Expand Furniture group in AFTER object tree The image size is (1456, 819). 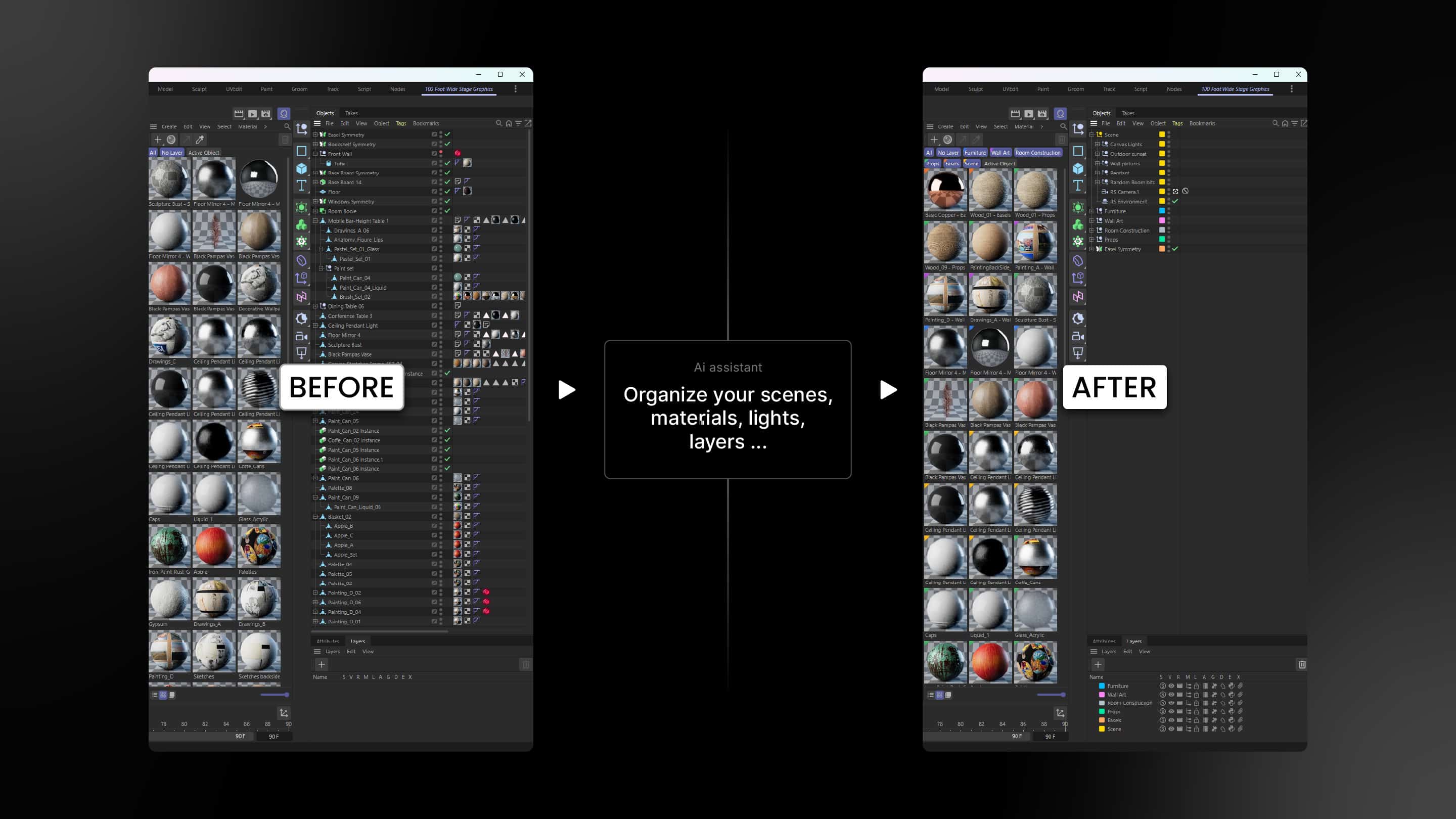[x=1092, y=211]
